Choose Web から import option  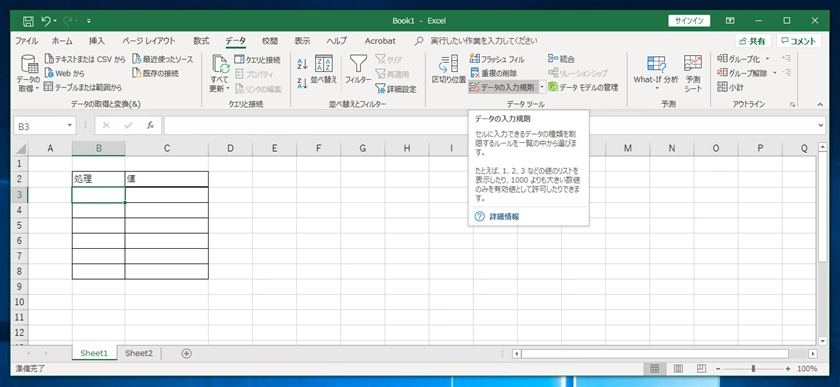(64, 73)
